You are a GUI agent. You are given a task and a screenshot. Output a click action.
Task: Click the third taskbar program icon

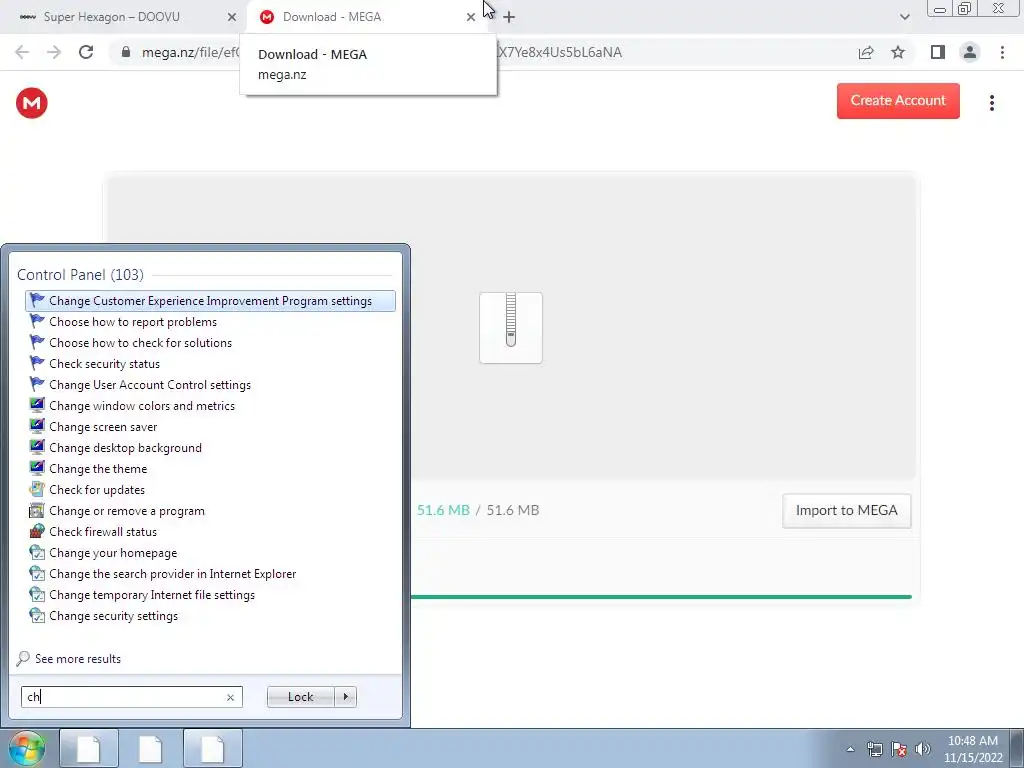tap(212, 748)
